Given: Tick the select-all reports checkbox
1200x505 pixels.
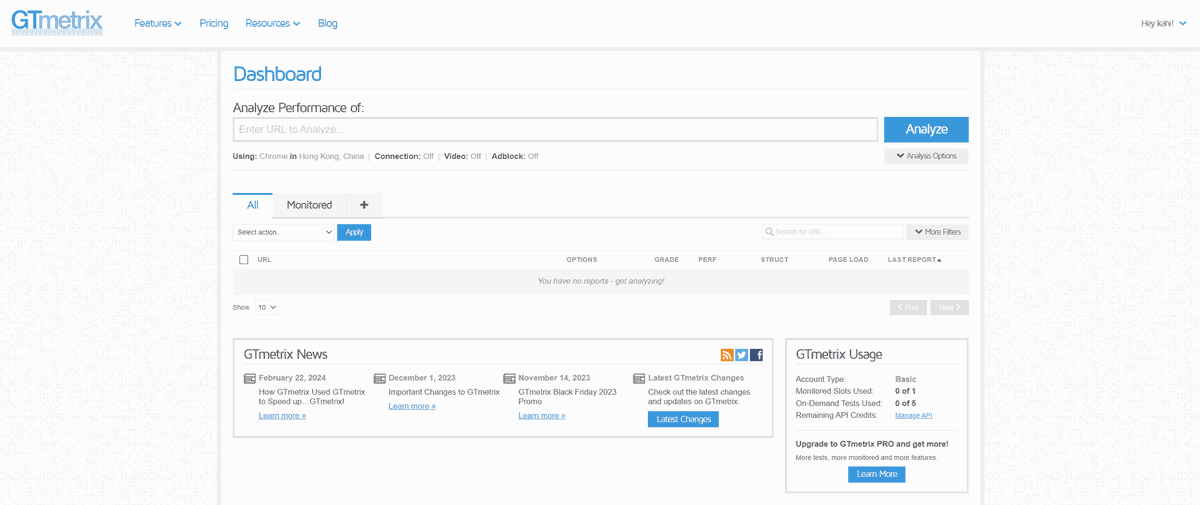Looking at the screenshot, I should click(244, 259).
